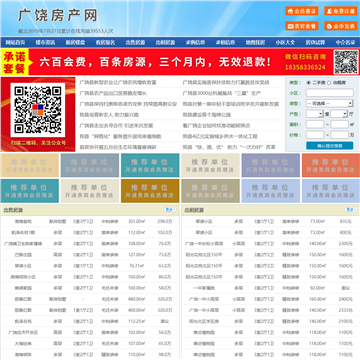The image size is (360, 360).
Task: Click the 金币充值 coin recharge button
Action: 341,26
